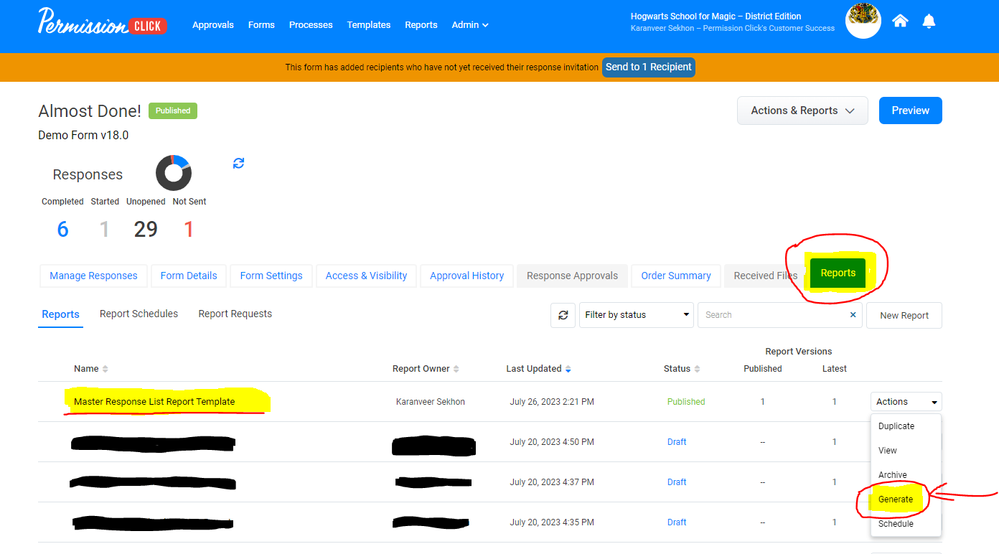999x554 pixels.
Task: Click the Home icon in header
Action: [900, 21]
